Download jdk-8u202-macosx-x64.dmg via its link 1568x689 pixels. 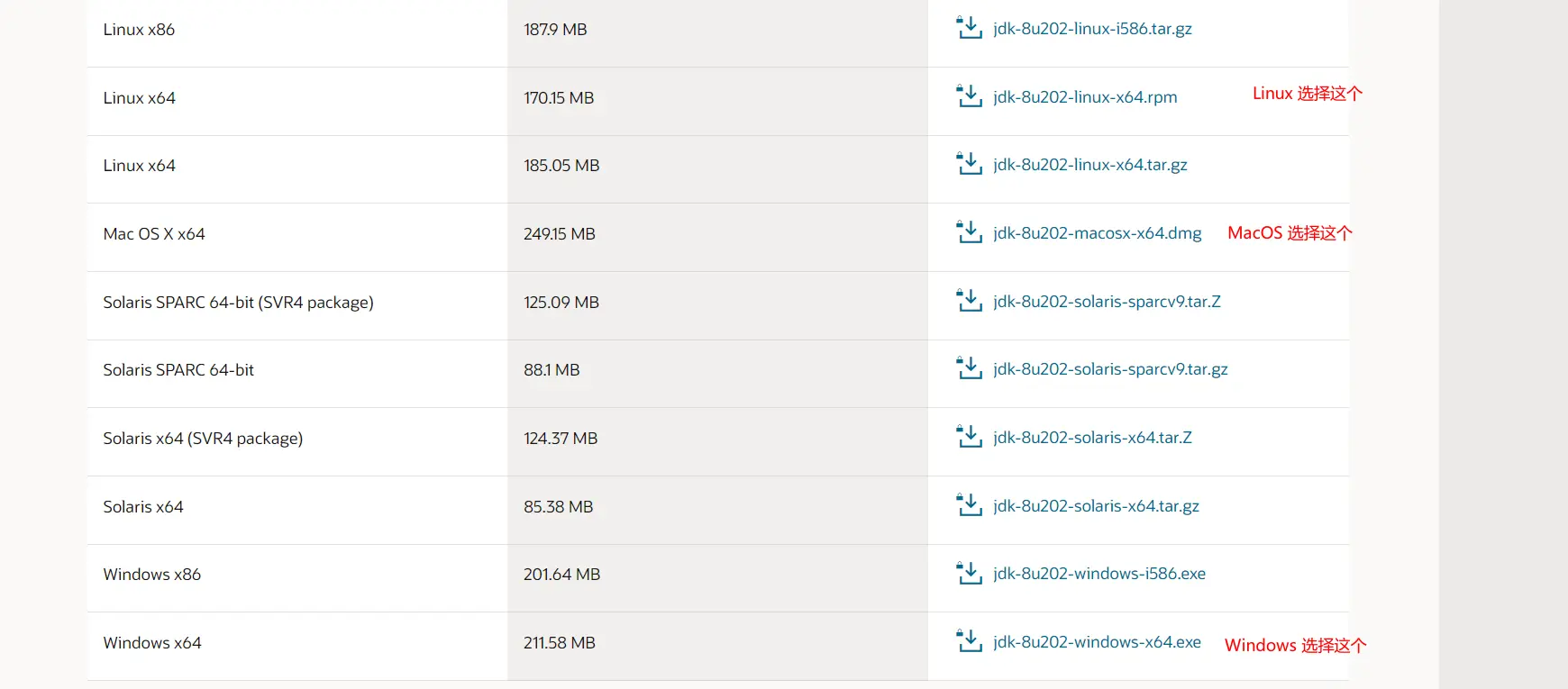tap(1098, 233)
